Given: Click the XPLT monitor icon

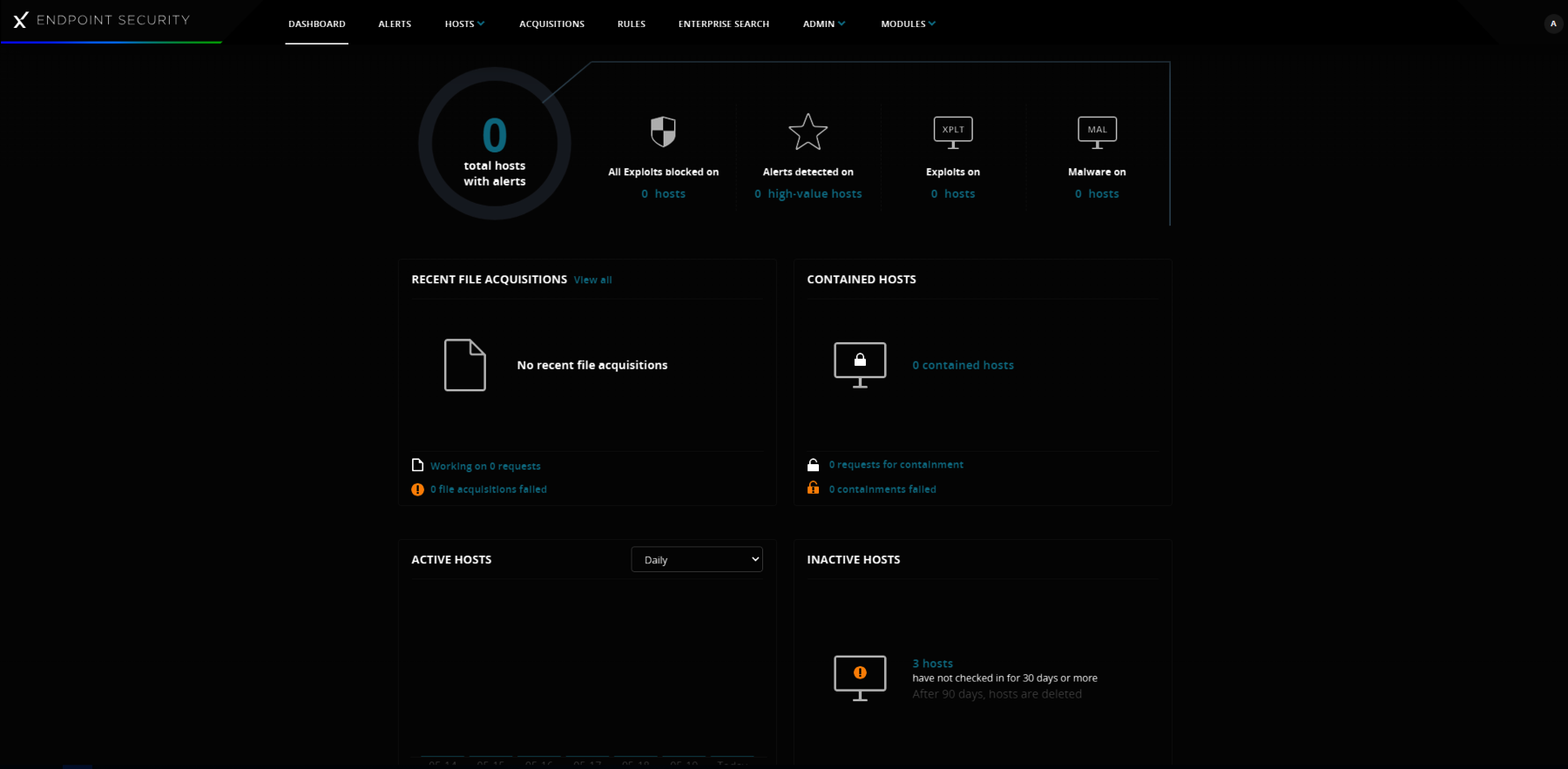Looking at the screenshot, I should [953, 132].
